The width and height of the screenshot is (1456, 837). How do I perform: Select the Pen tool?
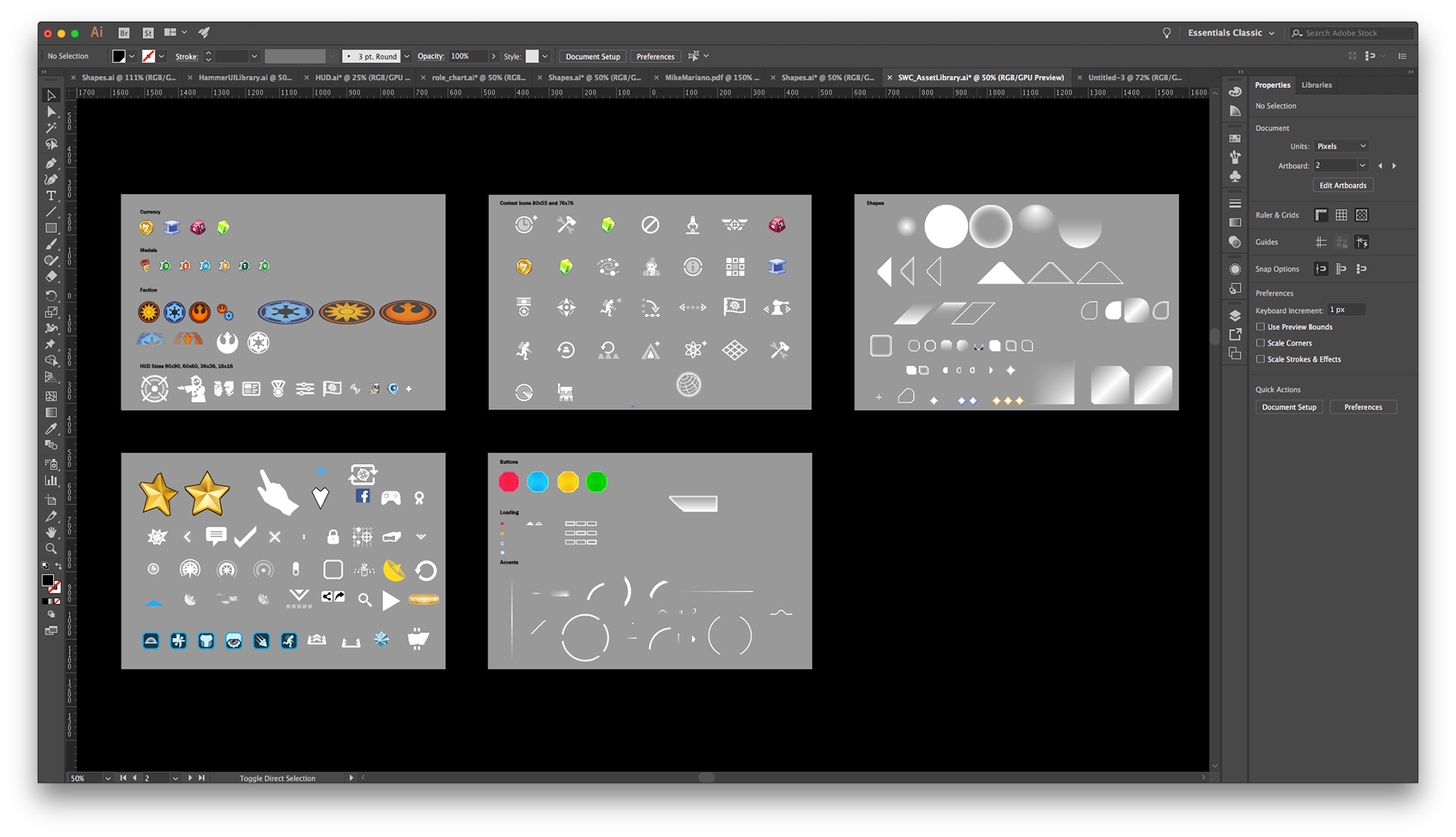coord(51,162)
